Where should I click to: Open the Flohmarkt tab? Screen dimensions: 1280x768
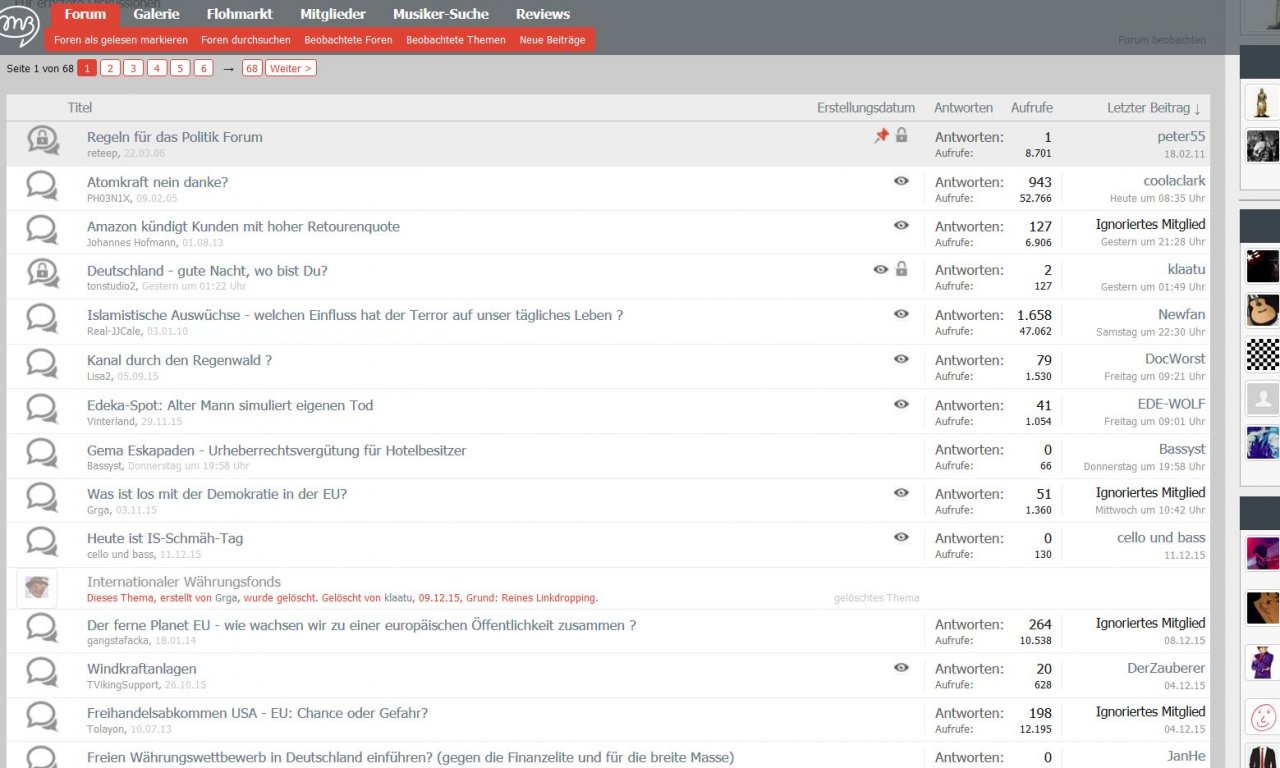[240, 14]
